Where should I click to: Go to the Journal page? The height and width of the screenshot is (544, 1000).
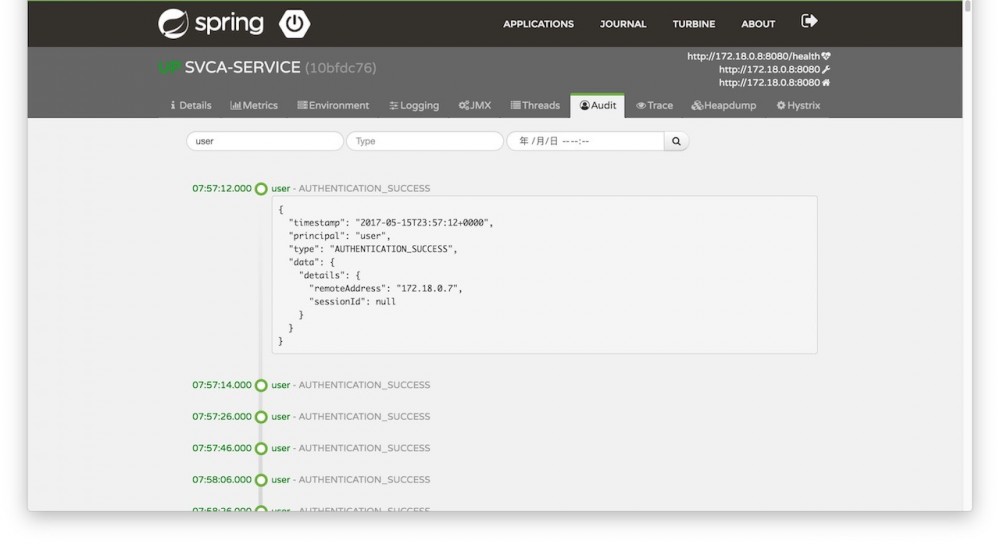[623, 24]
